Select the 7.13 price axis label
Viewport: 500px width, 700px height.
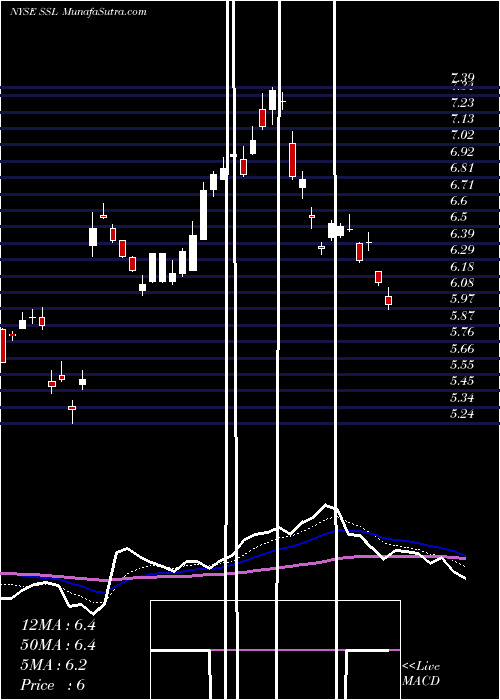tap(462, 119)
